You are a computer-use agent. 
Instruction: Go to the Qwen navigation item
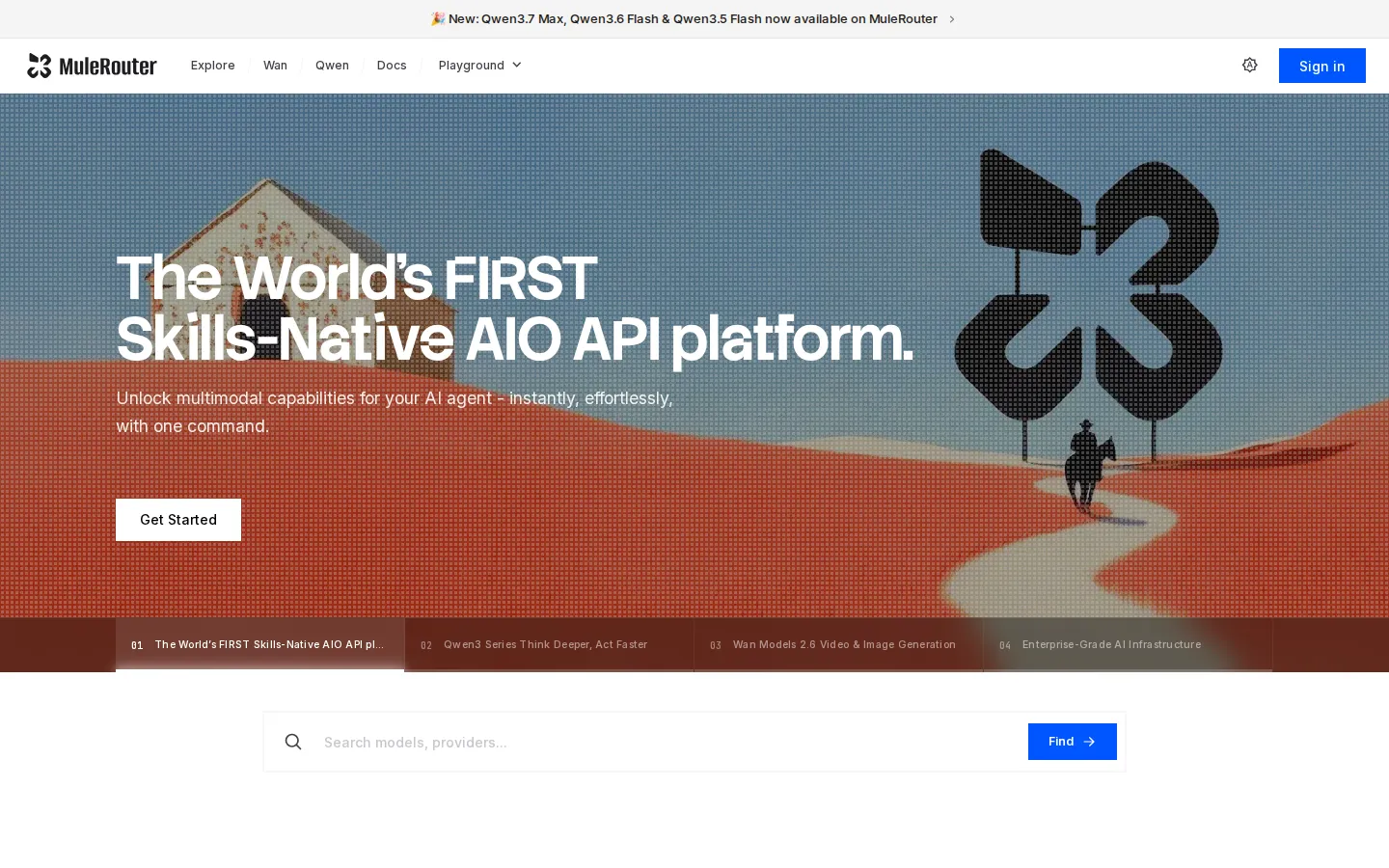tap(332, 65)
